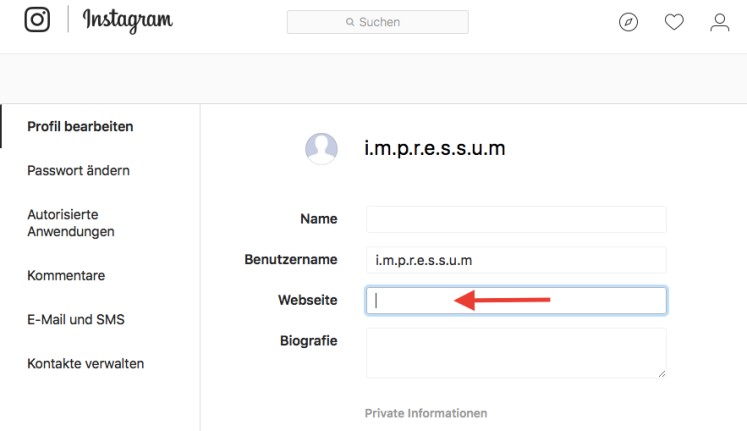Open E-Mail und SMS settings
The width and height of the screenshot is (747, 431).
(x=76, y=320)
